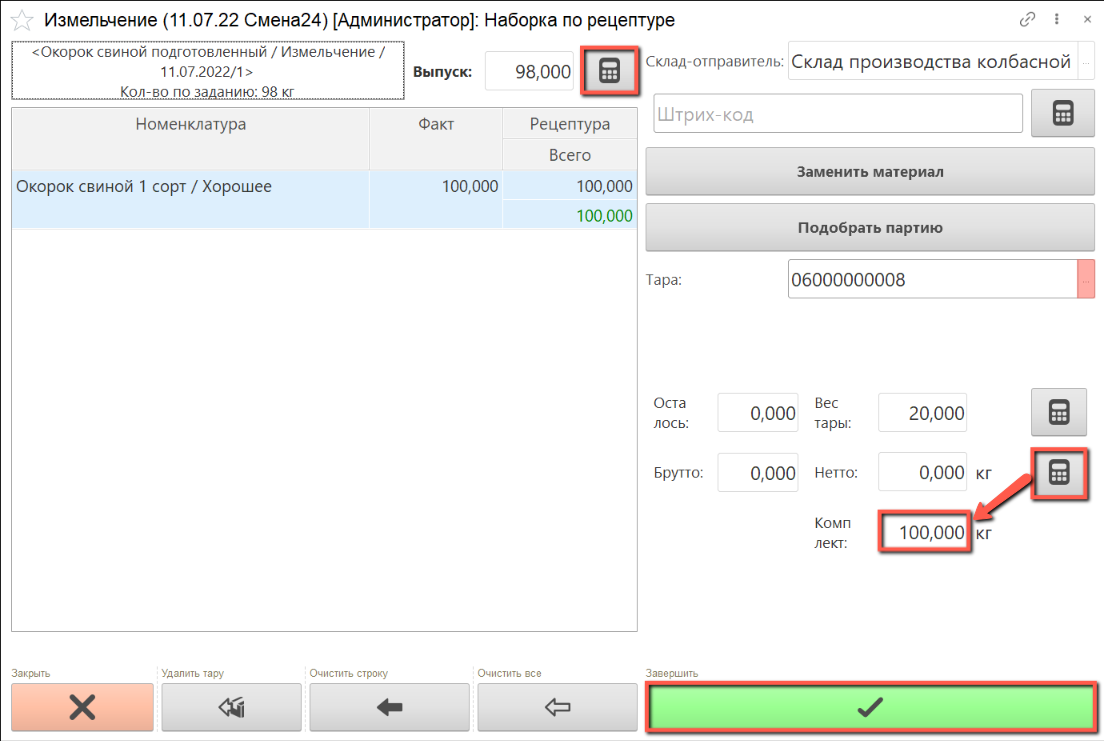Image resolution: width=1104 pixels, height=741 pixels.
Task: Add window to favorites with star icon
Action: (x=21, y=20)
